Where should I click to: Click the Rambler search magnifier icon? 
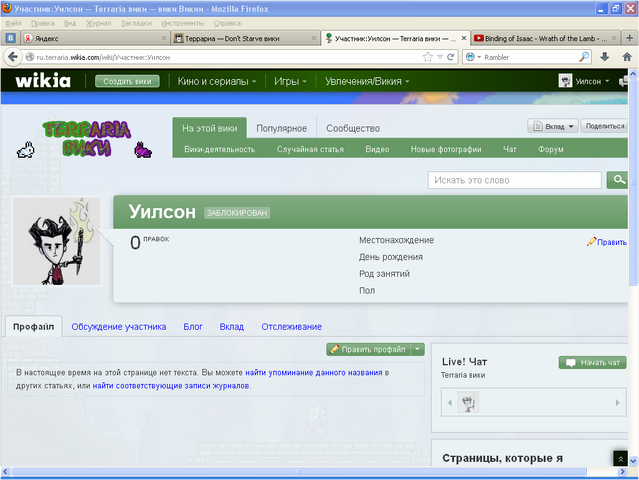[584, 57]
